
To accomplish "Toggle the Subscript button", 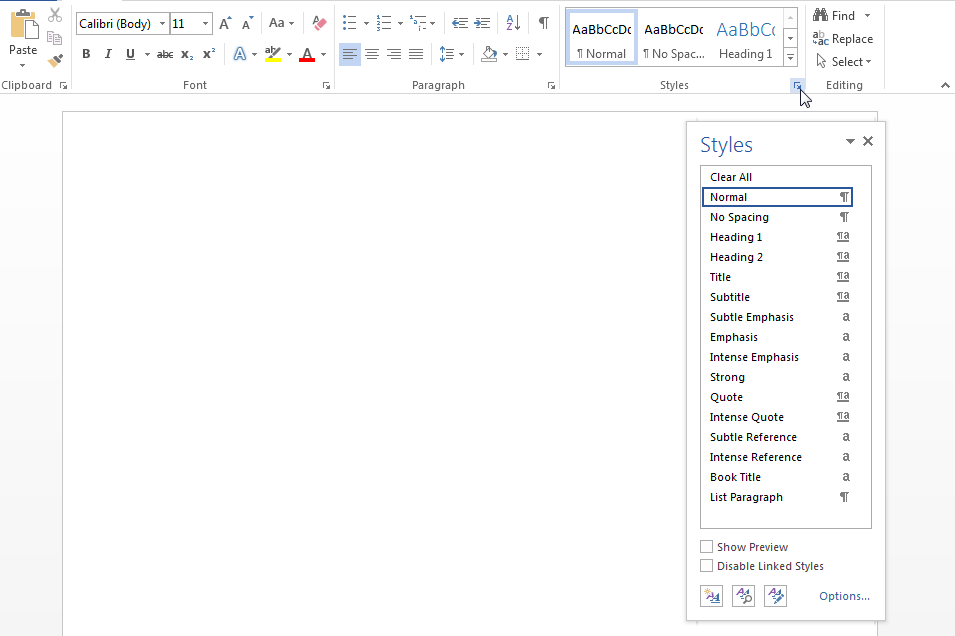I will click(x=187, y=54).
